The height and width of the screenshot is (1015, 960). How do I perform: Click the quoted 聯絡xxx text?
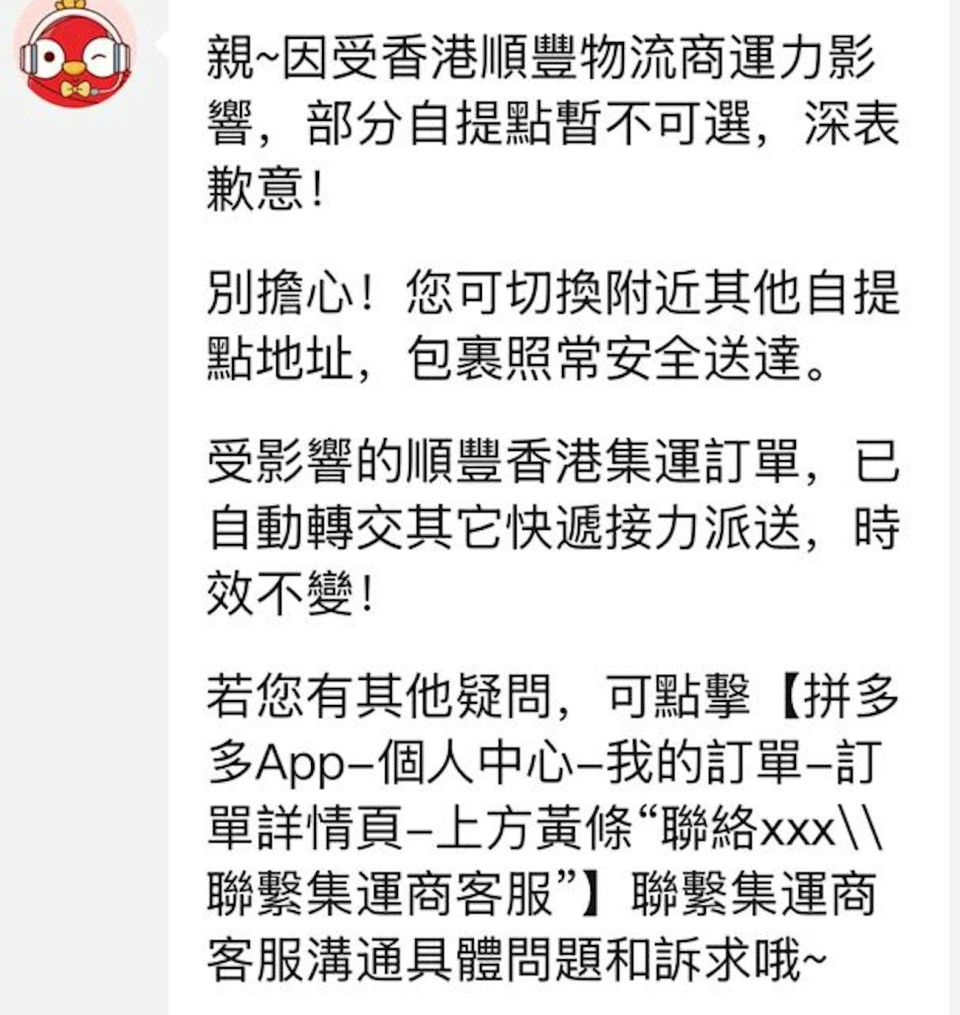pyautogui.click(x=748, y=830)
